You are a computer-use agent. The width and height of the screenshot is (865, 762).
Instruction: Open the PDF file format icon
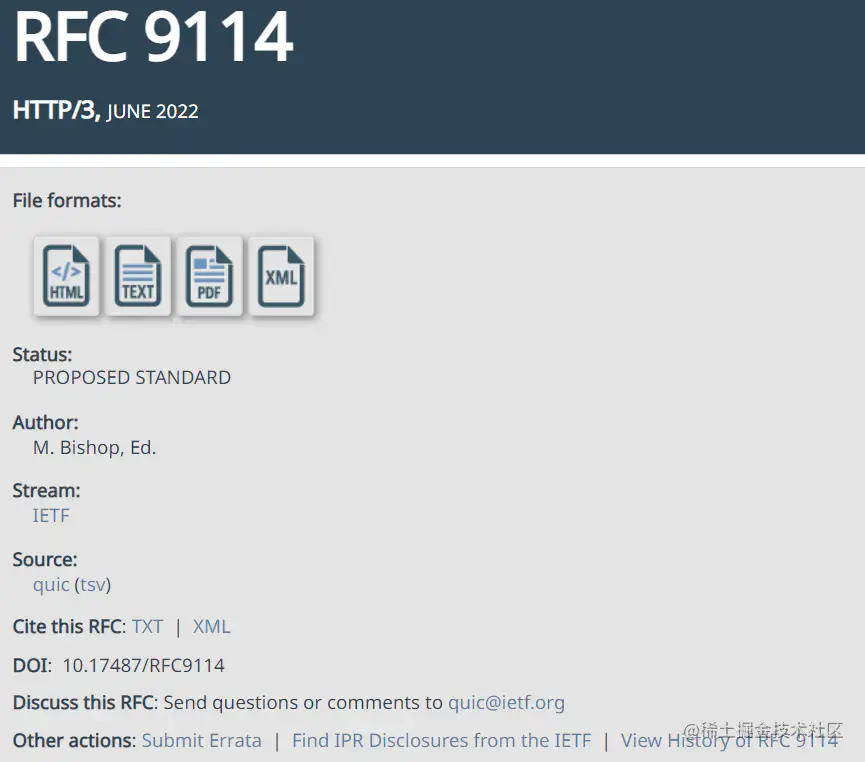(210, 276)
